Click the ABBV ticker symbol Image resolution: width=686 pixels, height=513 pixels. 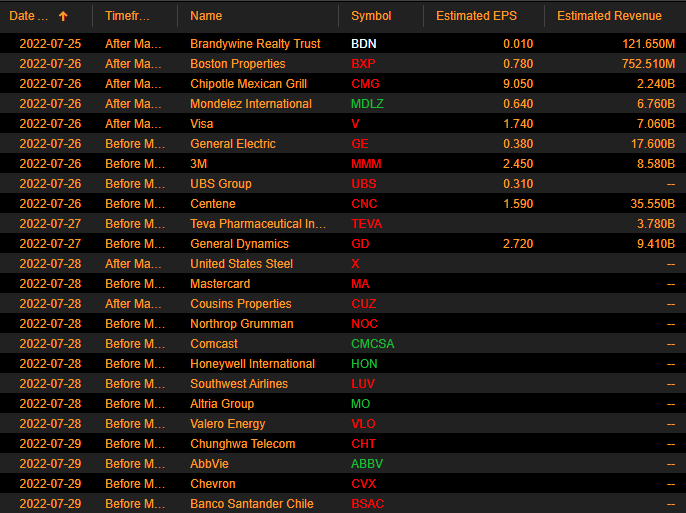click(367, 464)
